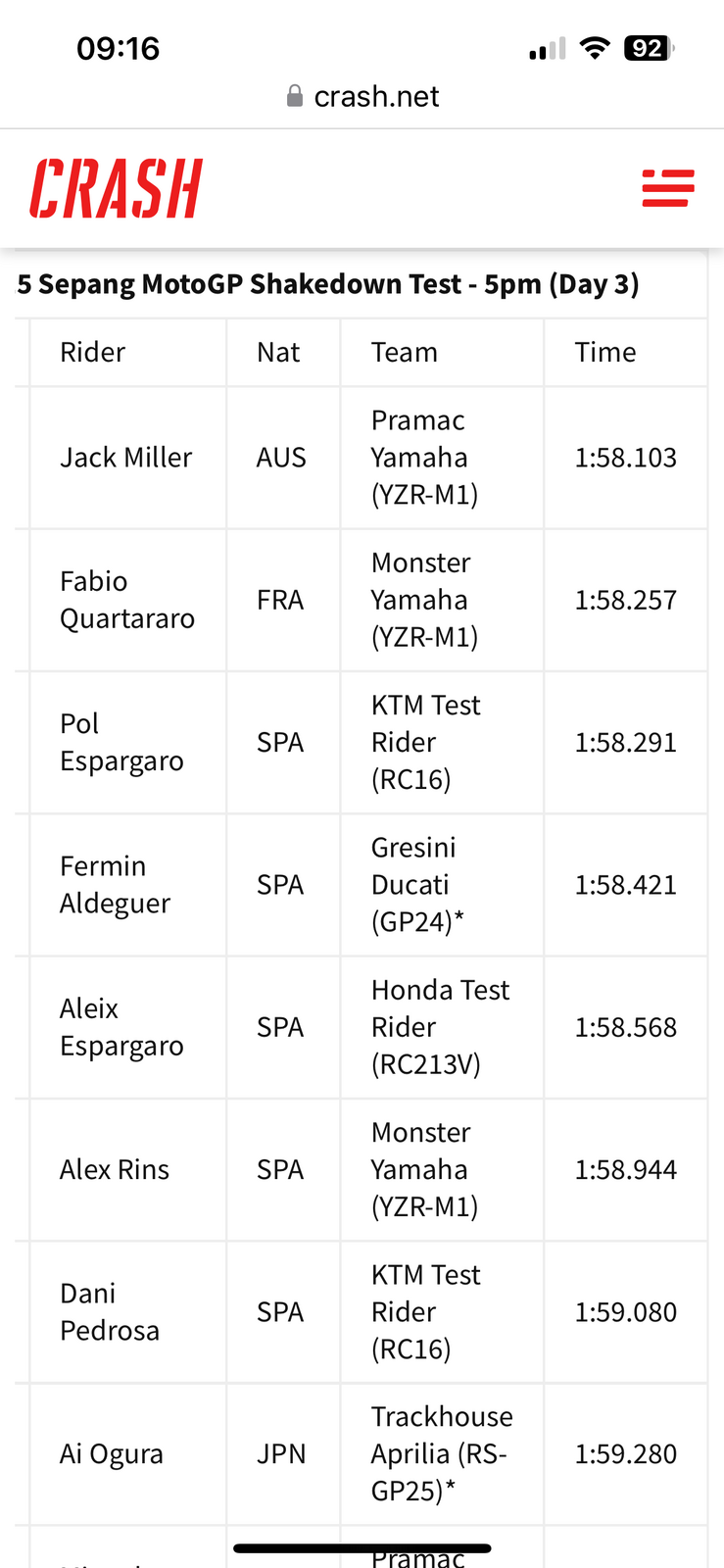Tap the 09:16 clock
Viewport: 724px width, 1568px height.
coord(118,48)
